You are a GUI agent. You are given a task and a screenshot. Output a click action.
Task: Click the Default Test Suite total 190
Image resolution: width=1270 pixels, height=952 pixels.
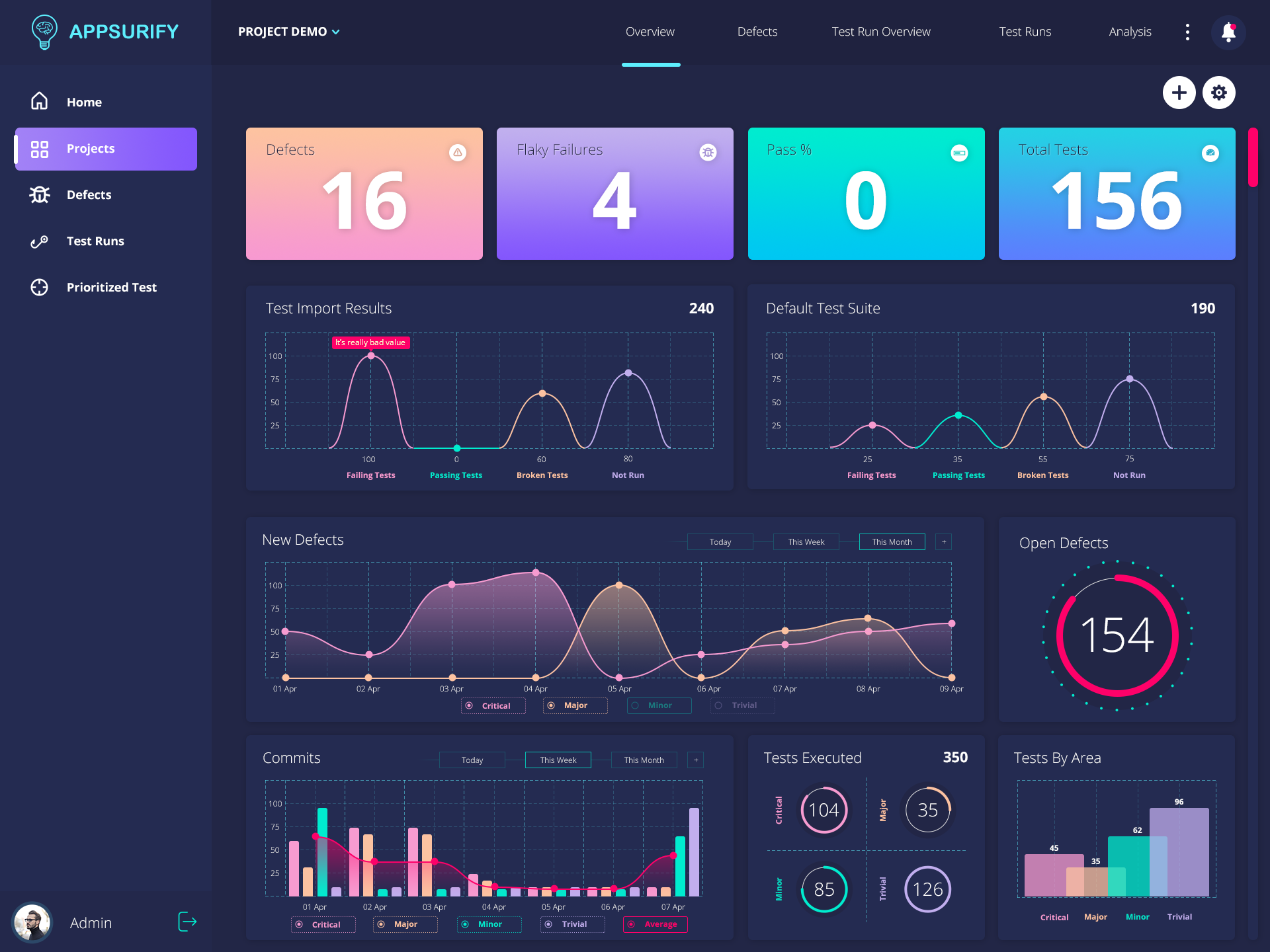(x=1203, y=309)
